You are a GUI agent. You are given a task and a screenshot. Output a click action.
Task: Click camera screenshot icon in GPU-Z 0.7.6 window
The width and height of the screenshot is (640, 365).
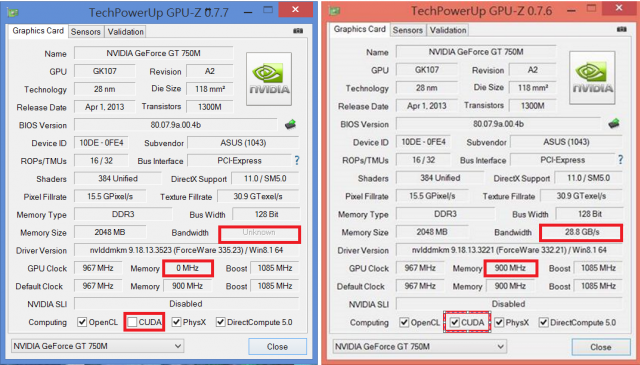pos(621,29)
